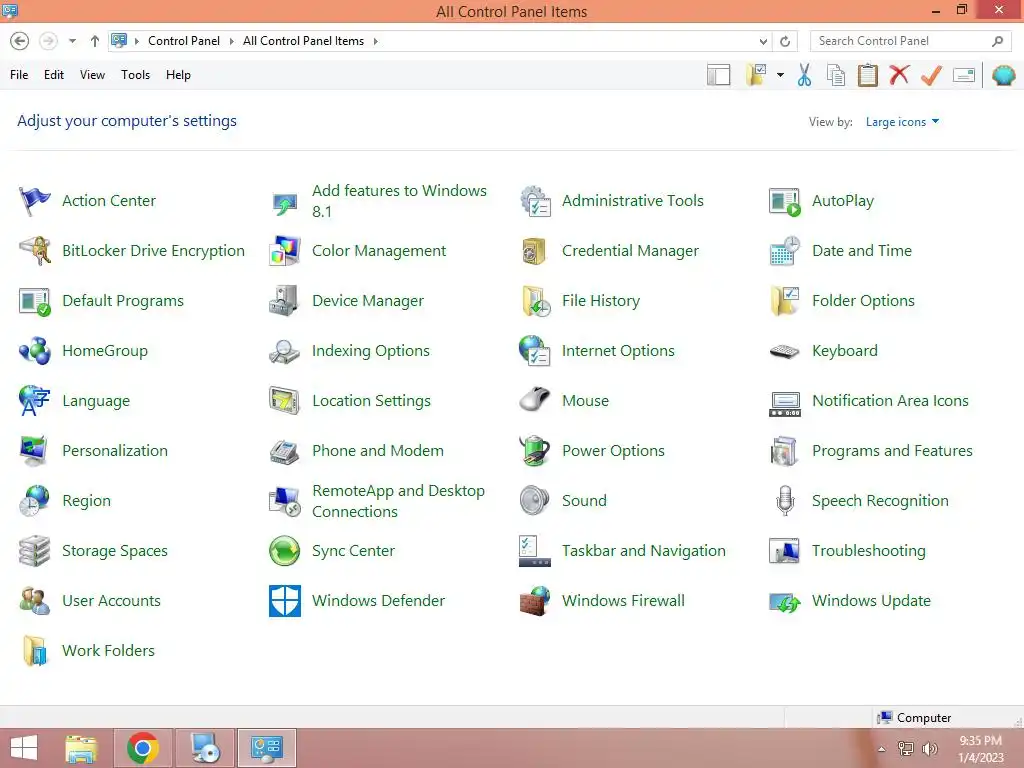Click the clipboard Paste toolbar icon
The height and width of the screenshot is (768, 1024).
868,75
